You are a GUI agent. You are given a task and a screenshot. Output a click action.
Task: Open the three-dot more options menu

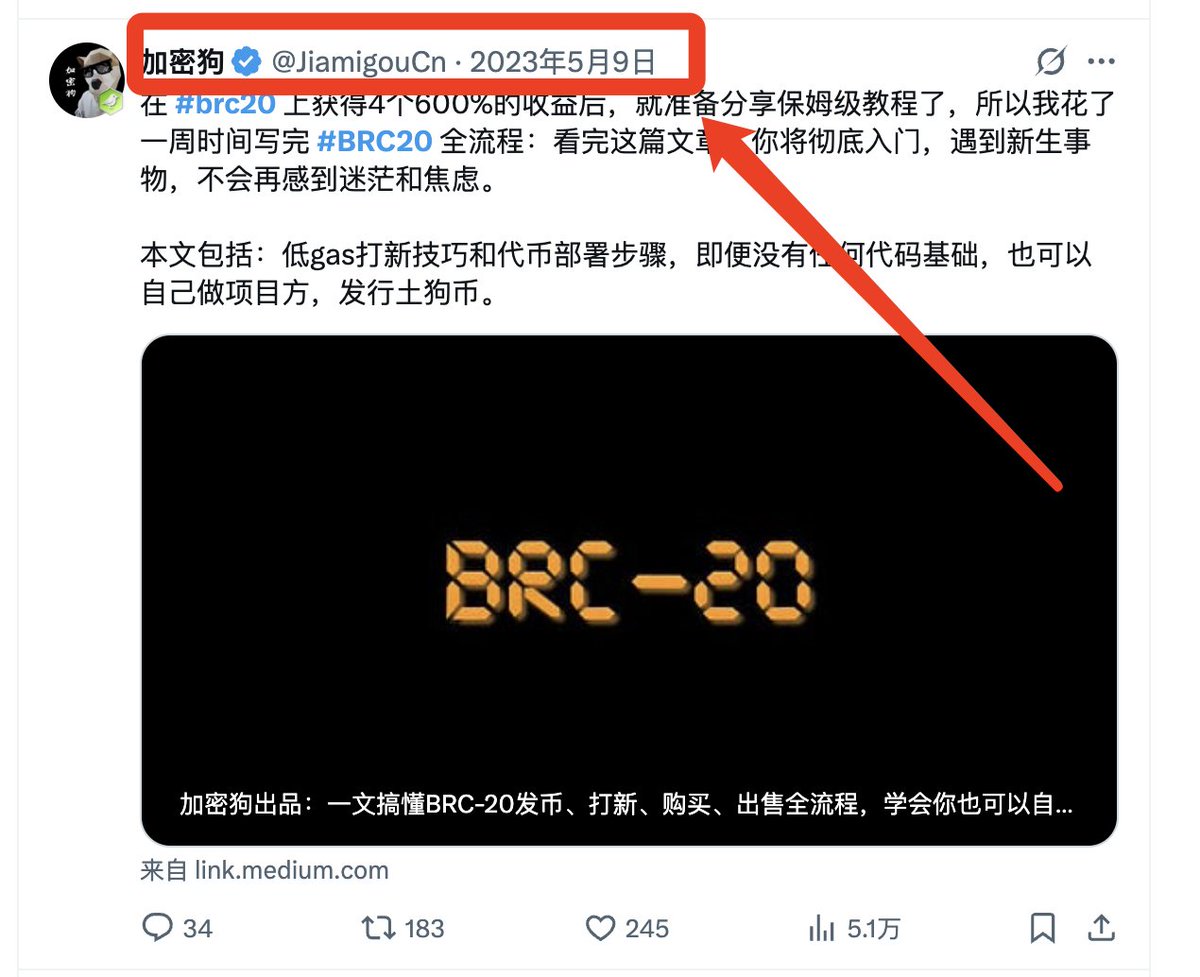pyautogui.click(x=1101, y=62)
